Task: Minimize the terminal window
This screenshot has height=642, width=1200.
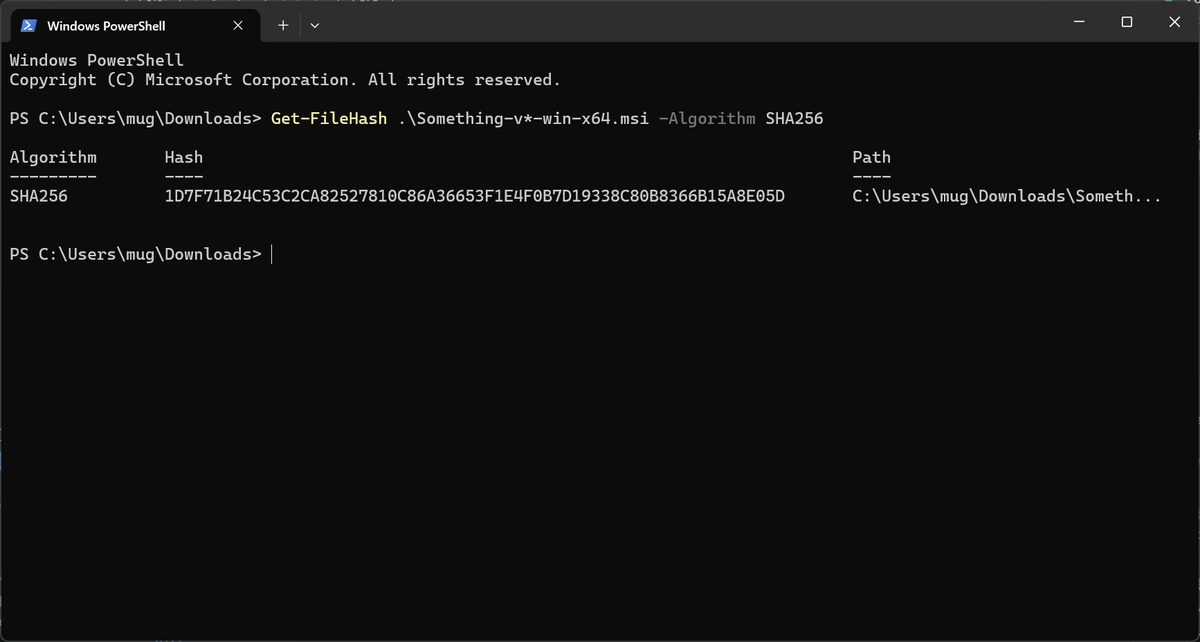Action: pyautogui.click(x=1079, y=22)
